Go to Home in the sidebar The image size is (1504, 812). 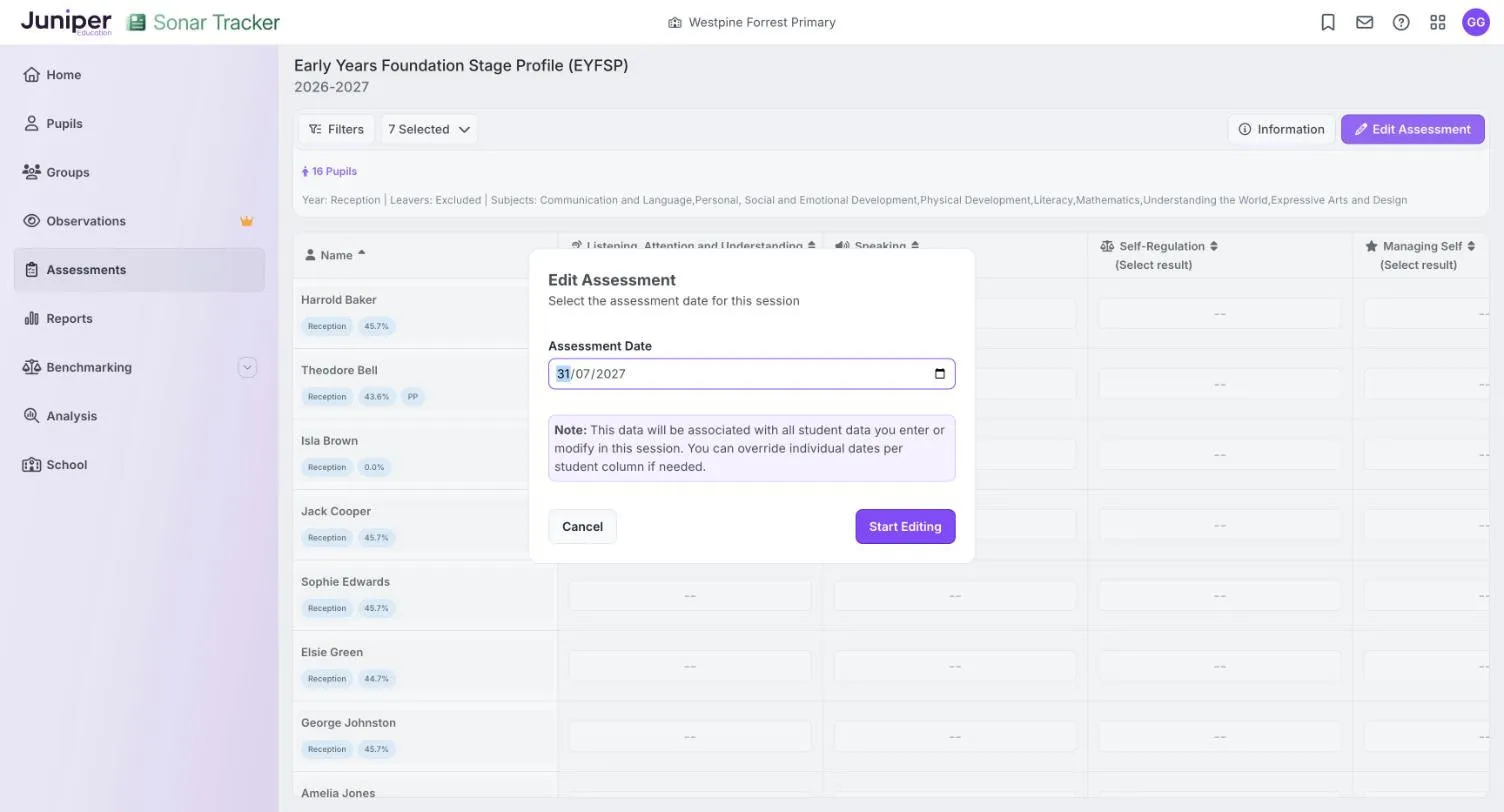coord(139,75)
